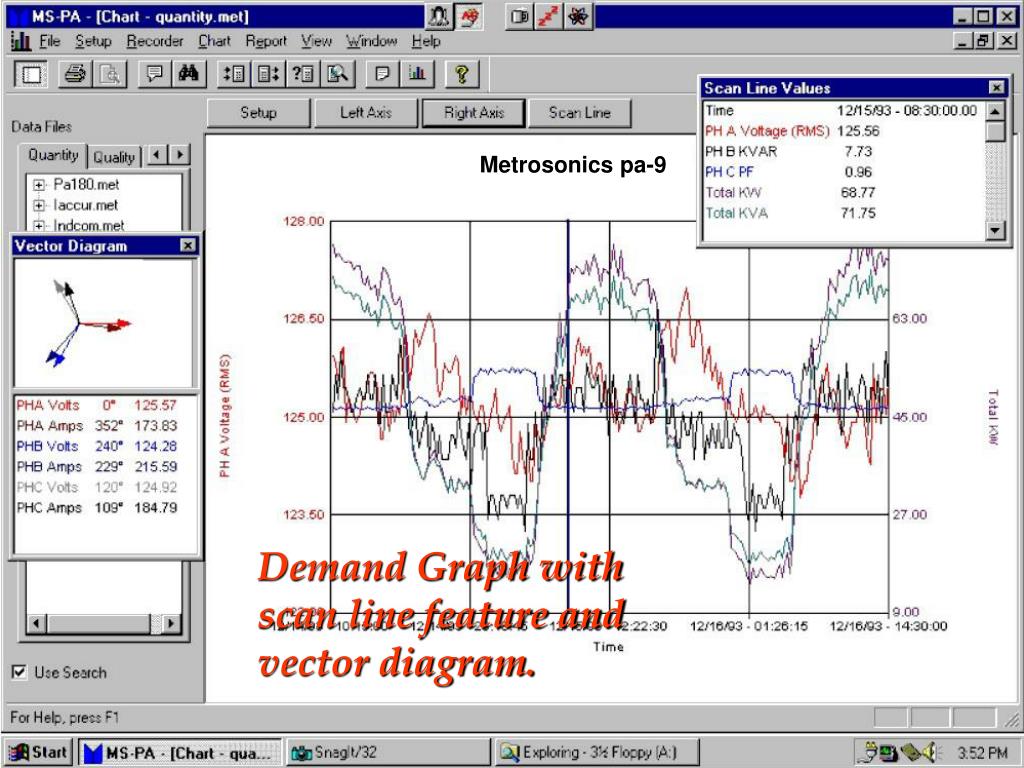
Task: Click the bell icon in title bar
Action: pyautogui.click(x=439, y=17)
